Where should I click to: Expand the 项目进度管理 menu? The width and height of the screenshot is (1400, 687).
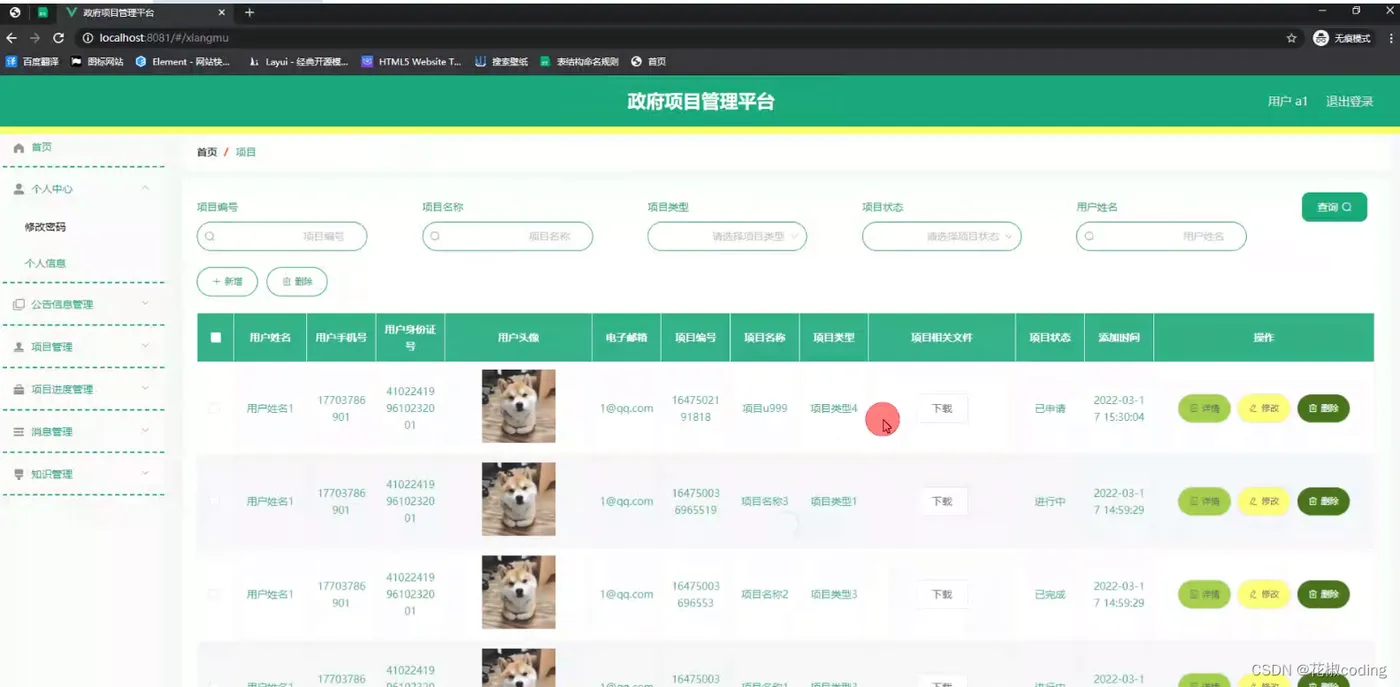point(146,388)
